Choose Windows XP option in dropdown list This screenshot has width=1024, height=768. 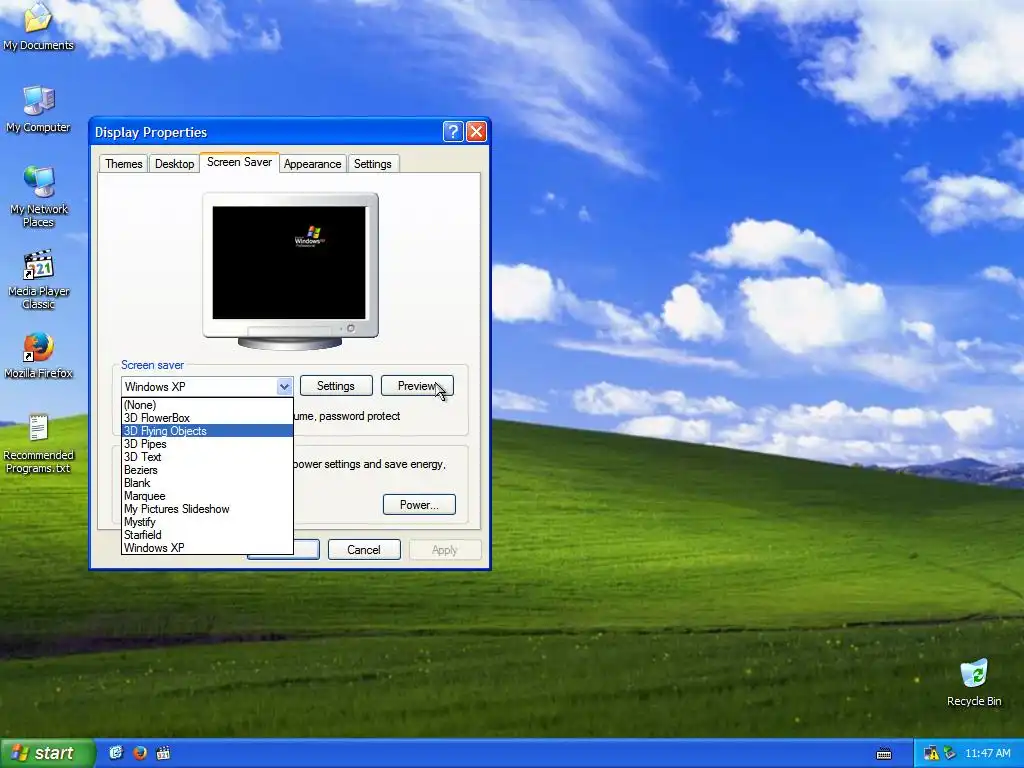click(x=207, y=548)
